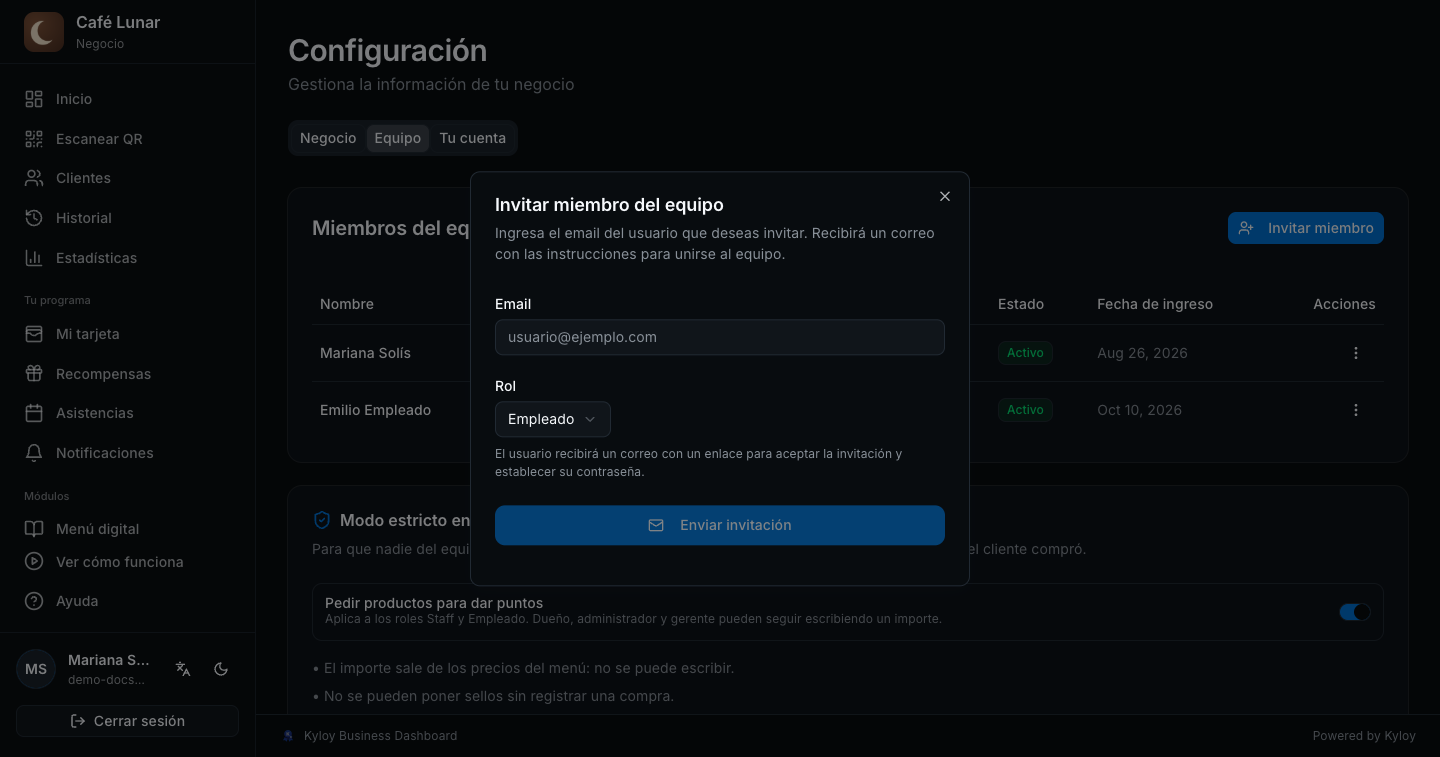The image size is (1440, 757).
Task: Toggle dark mode with moon icon
Action: (222, 669)
